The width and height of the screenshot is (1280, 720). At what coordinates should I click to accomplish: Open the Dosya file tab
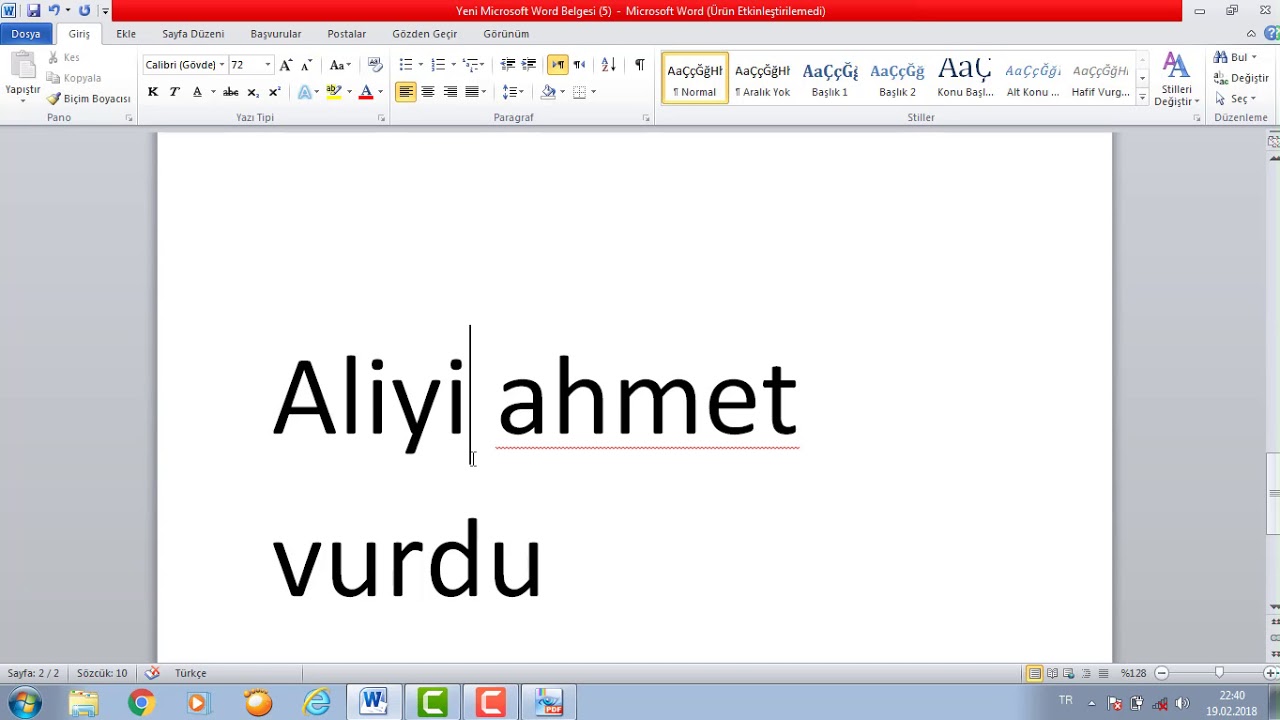pos(26,34)
